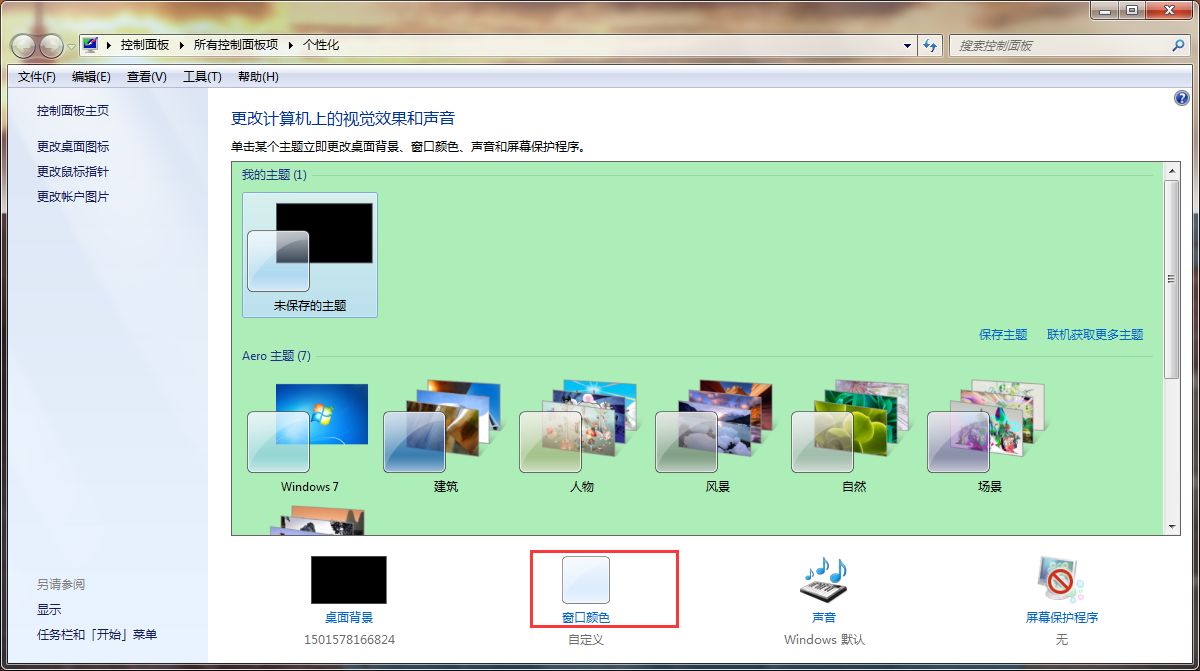Screen dimensions: 1200x671
Task: Minimize the 个性化 window
Action: point(1105,10)
